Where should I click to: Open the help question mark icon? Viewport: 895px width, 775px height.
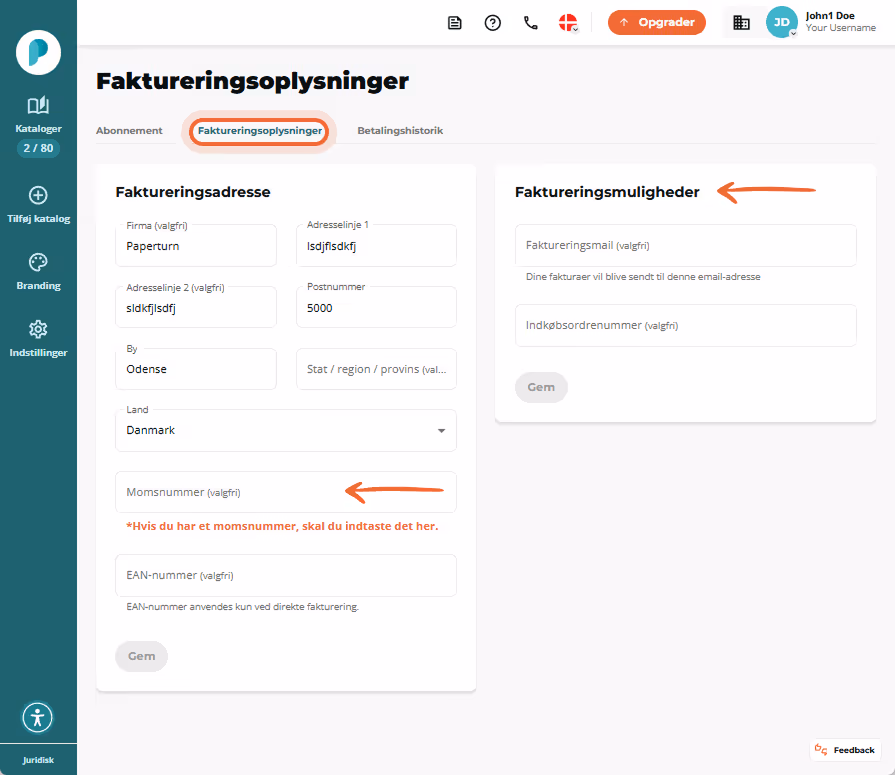pyautogui.click(x=493, y=23)
